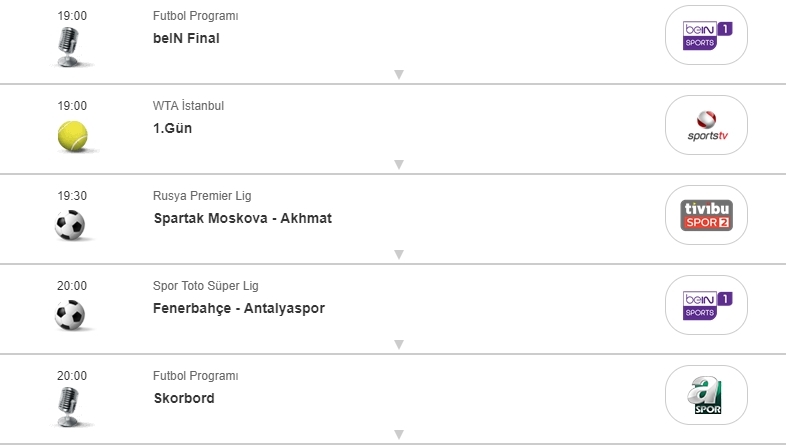
Task: Open the Sports TV channel logo
Action: pos(706,125)
